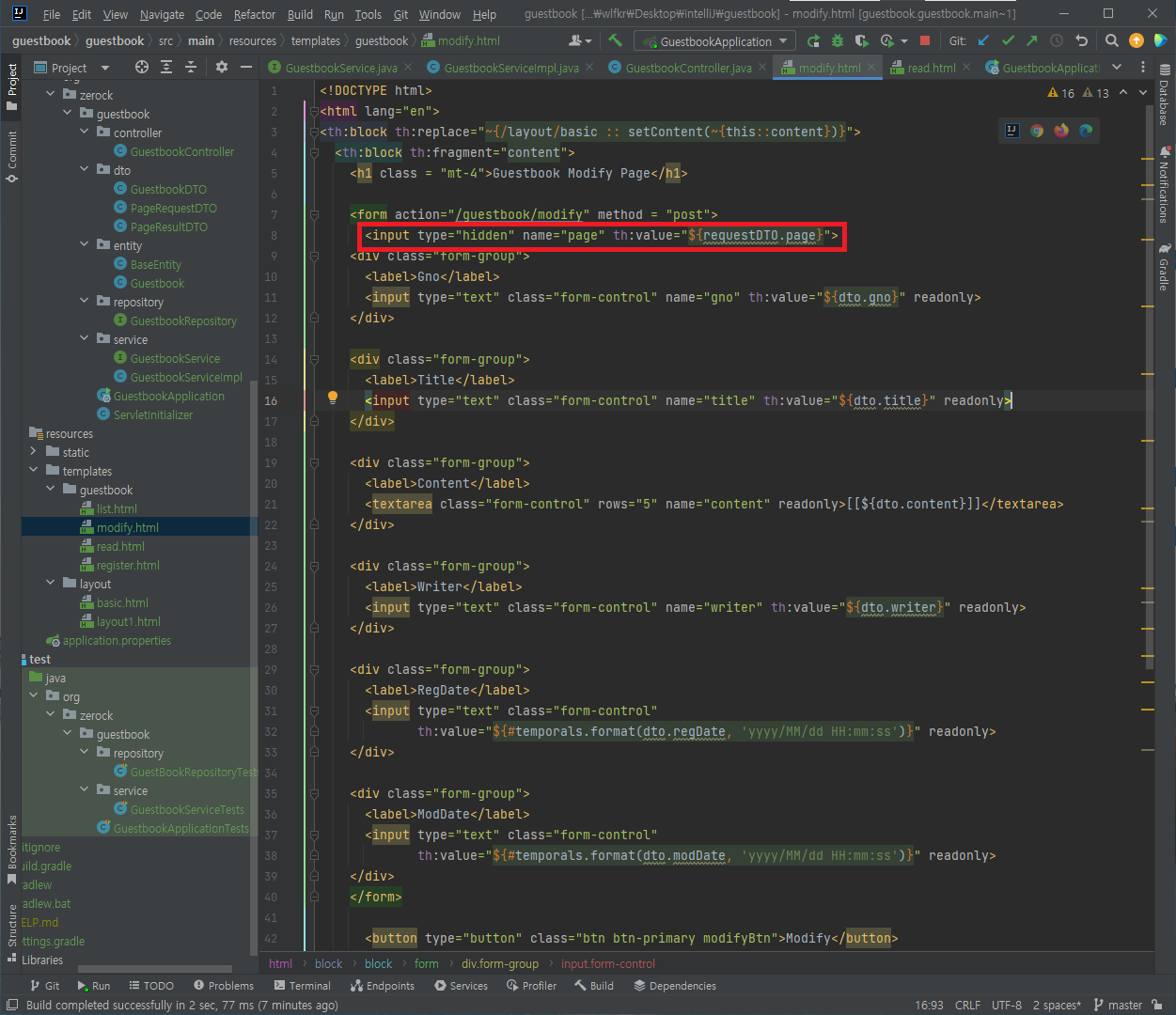Viewport: 1176px width, 1015px height.
Task: Push commits with the green up-right arrow
Action: tap(1032, 40)
